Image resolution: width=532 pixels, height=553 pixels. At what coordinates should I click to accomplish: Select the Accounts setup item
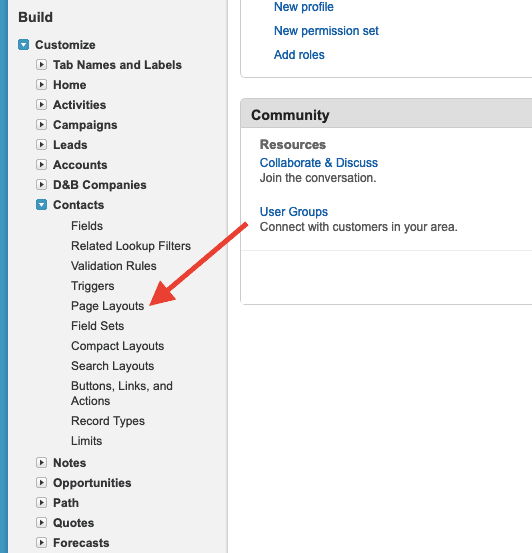pyautogui.click(x=80, y=165)
